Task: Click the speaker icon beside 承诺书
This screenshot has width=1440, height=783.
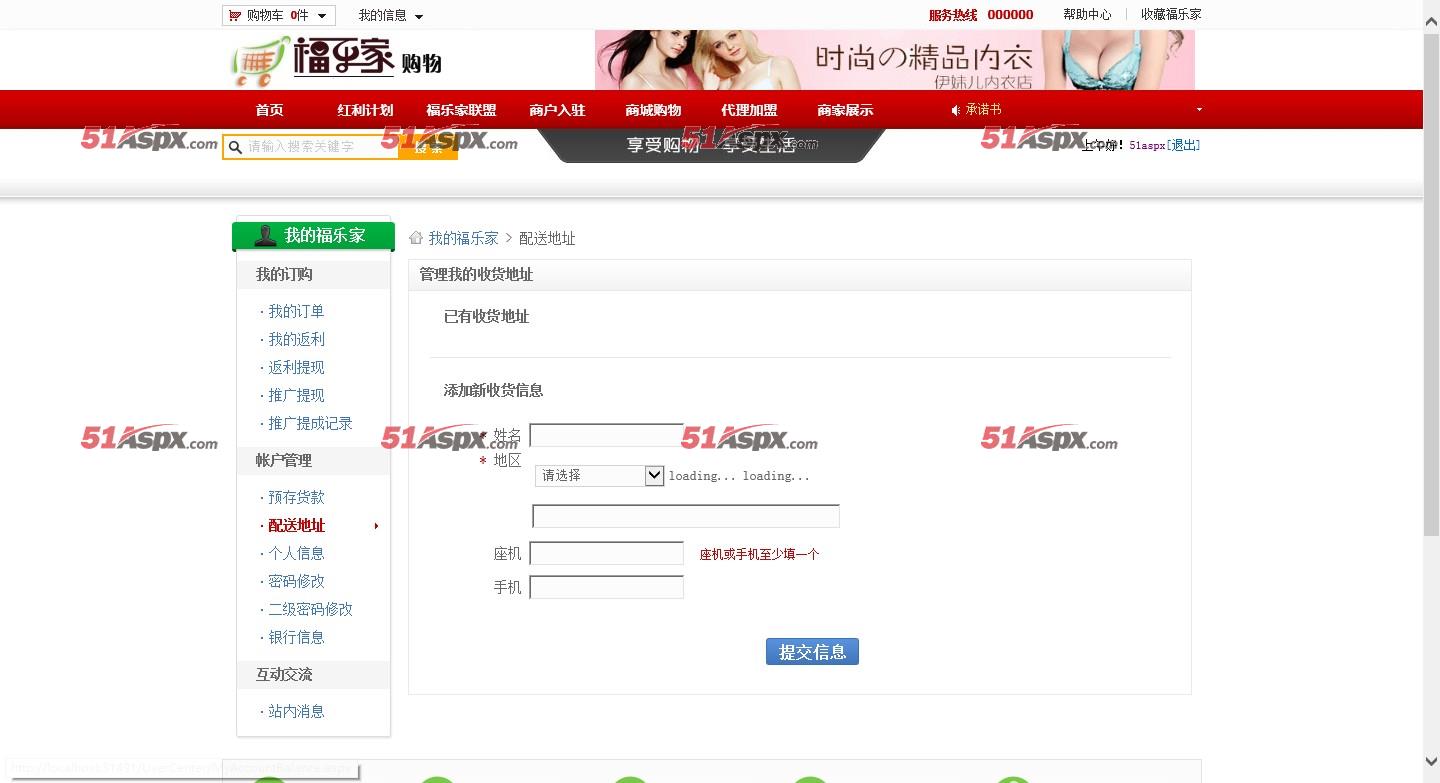Action: 956,110
